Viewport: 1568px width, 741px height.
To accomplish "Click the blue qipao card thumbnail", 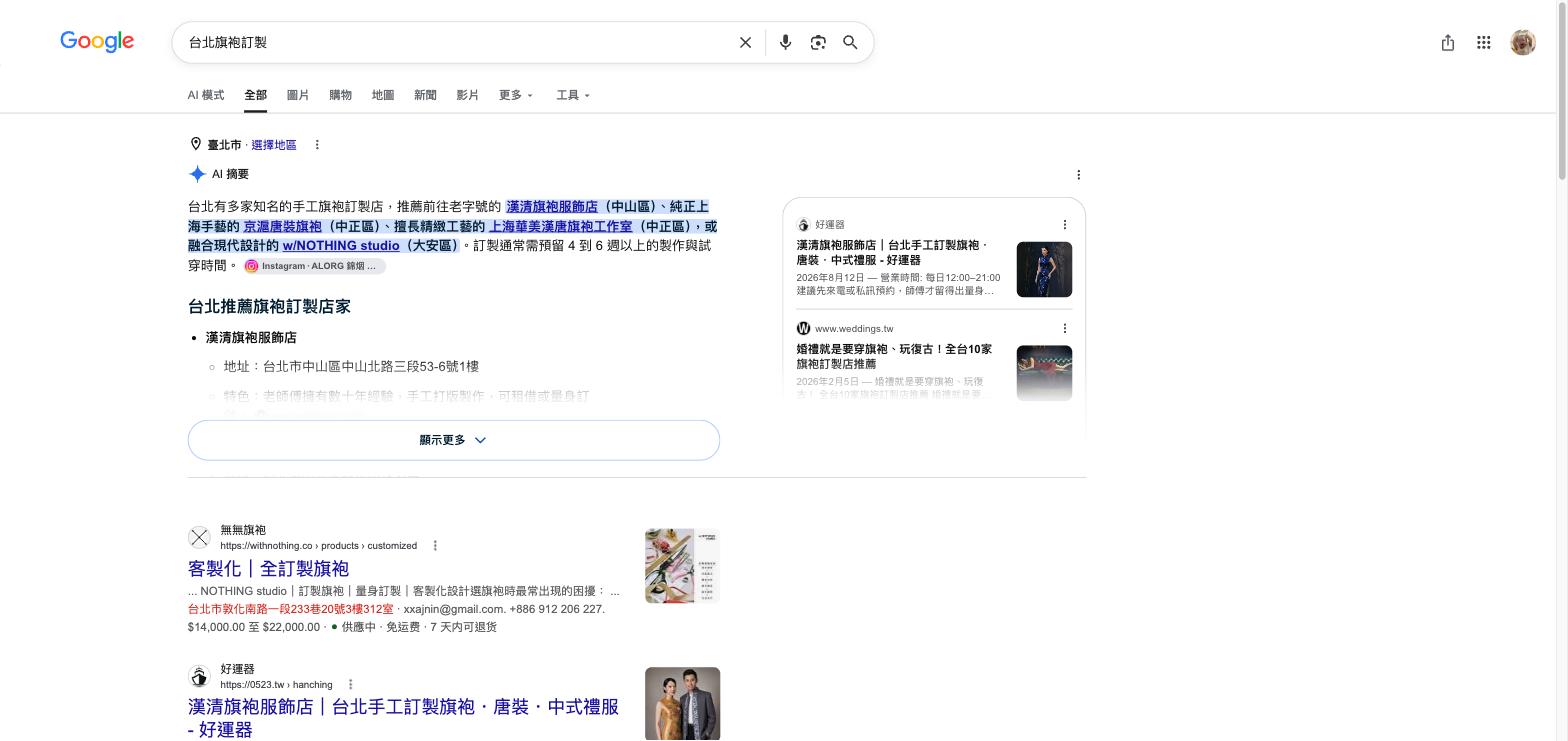I will pos(1044,269).
